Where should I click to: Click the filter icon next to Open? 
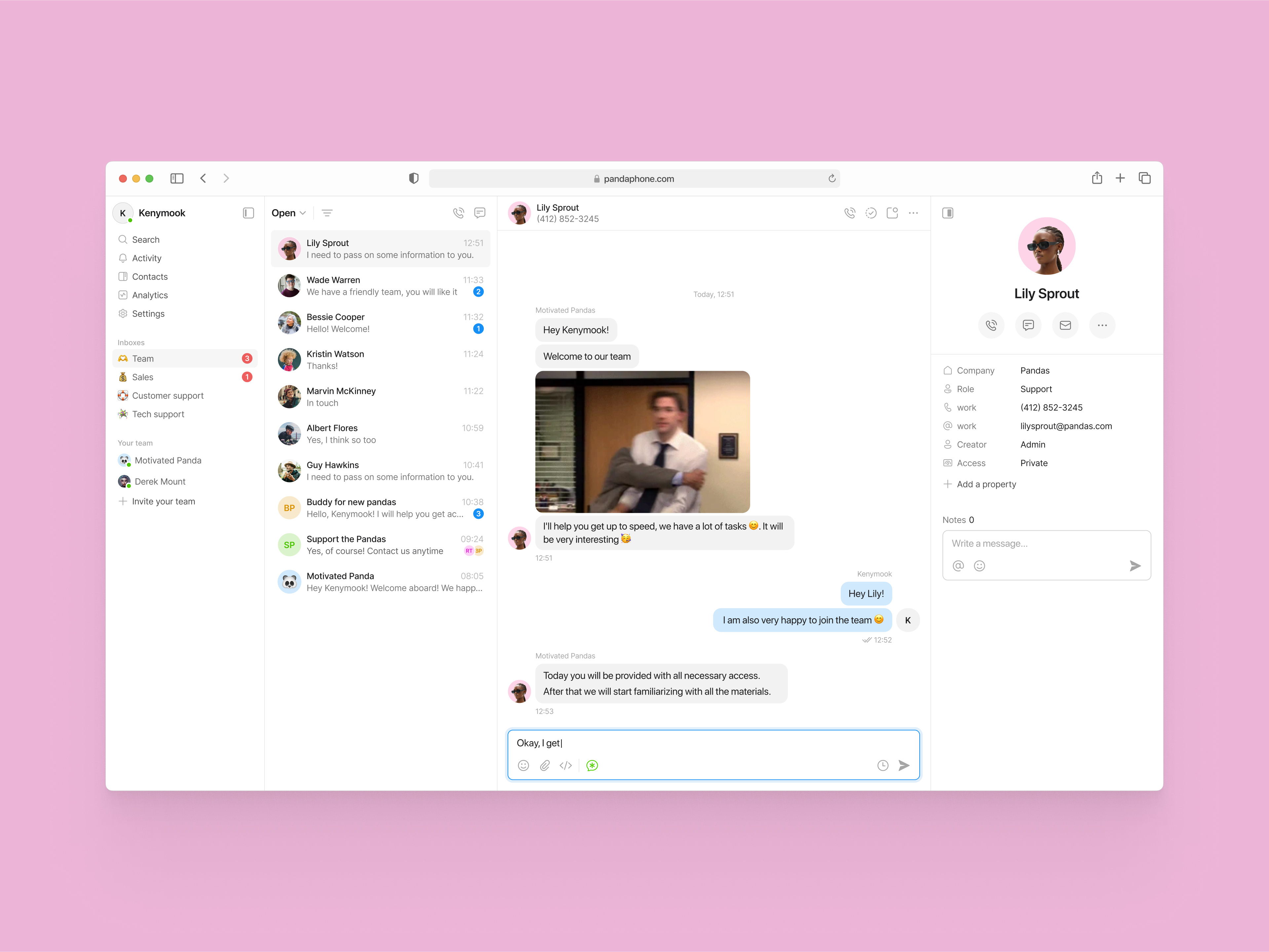pyautogui.click(x=327, y=213)
